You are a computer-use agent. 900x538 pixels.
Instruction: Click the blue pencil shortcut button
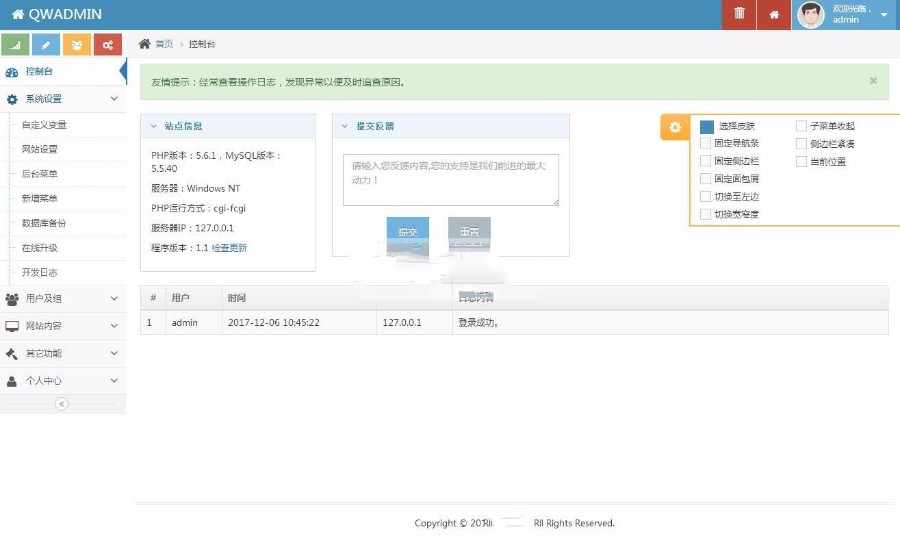(x=46, y=45)
